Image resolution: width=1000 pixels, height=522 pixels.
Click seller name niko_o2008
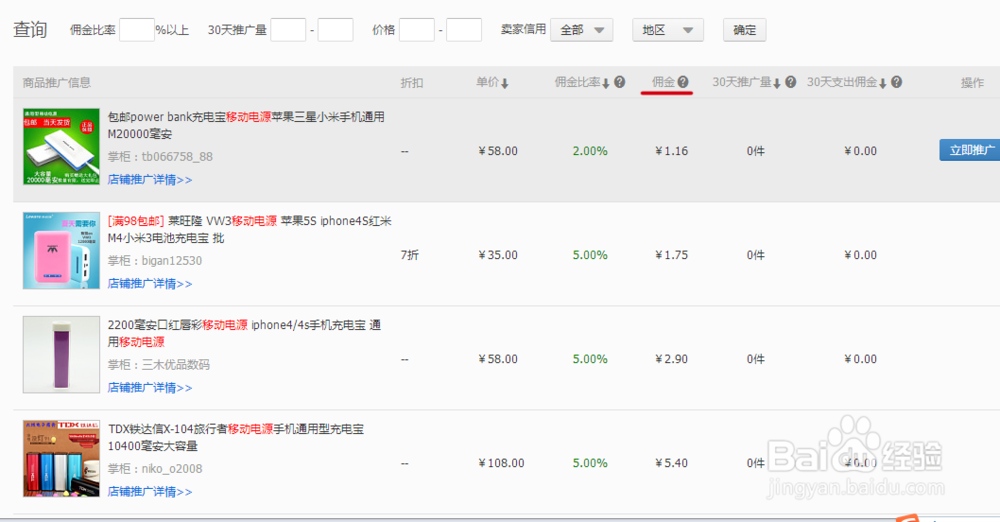click(x=172, y=469)
